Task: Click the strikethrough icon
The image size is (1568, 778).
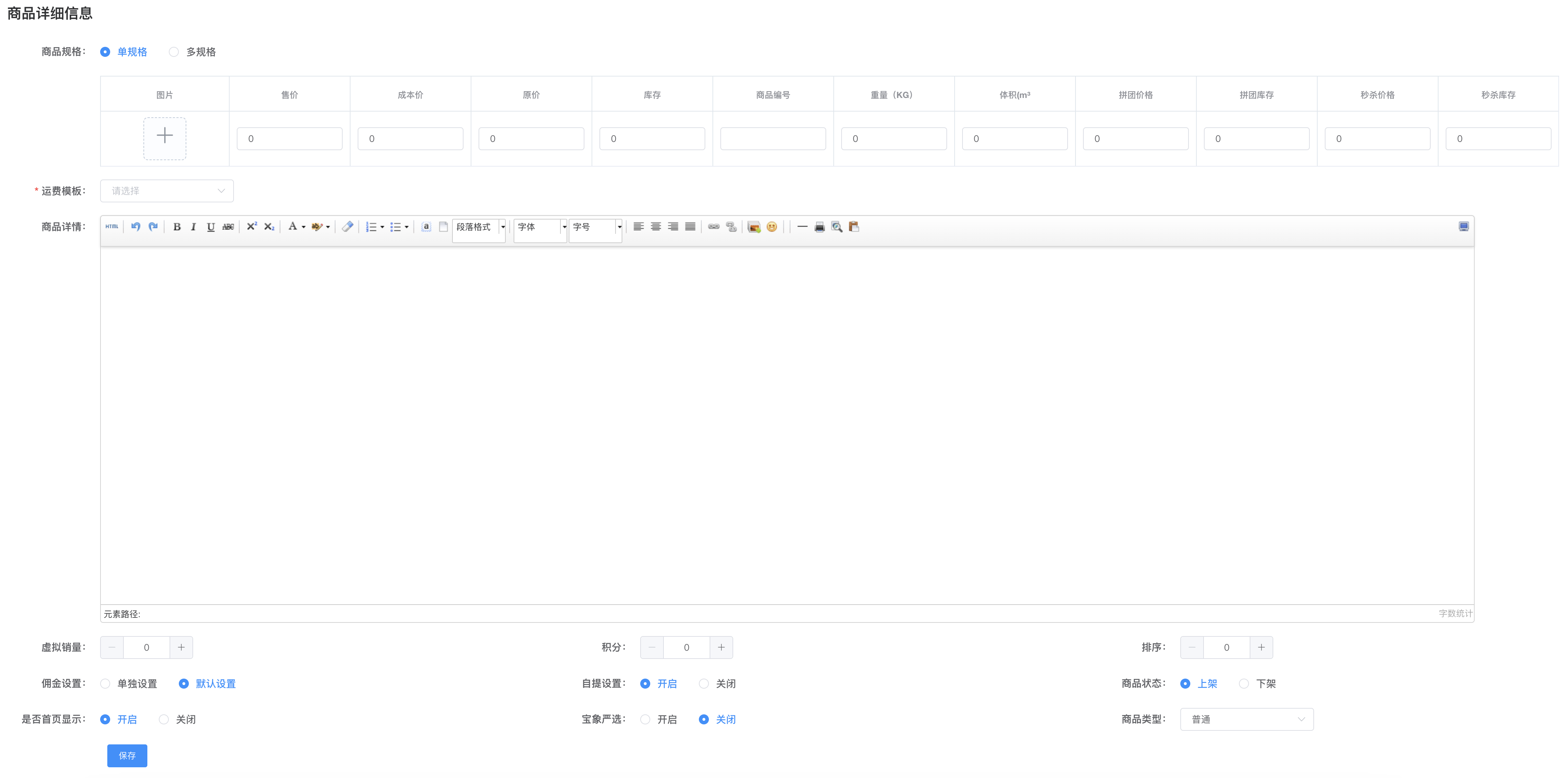Action: pos(228,227)
